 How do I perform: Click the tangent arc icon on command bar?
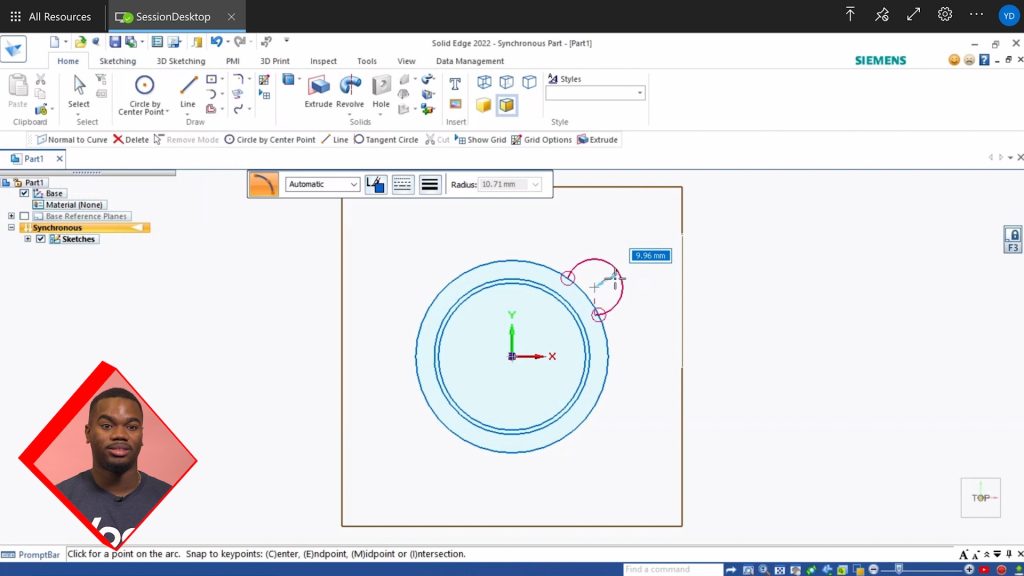click(263, 184)
